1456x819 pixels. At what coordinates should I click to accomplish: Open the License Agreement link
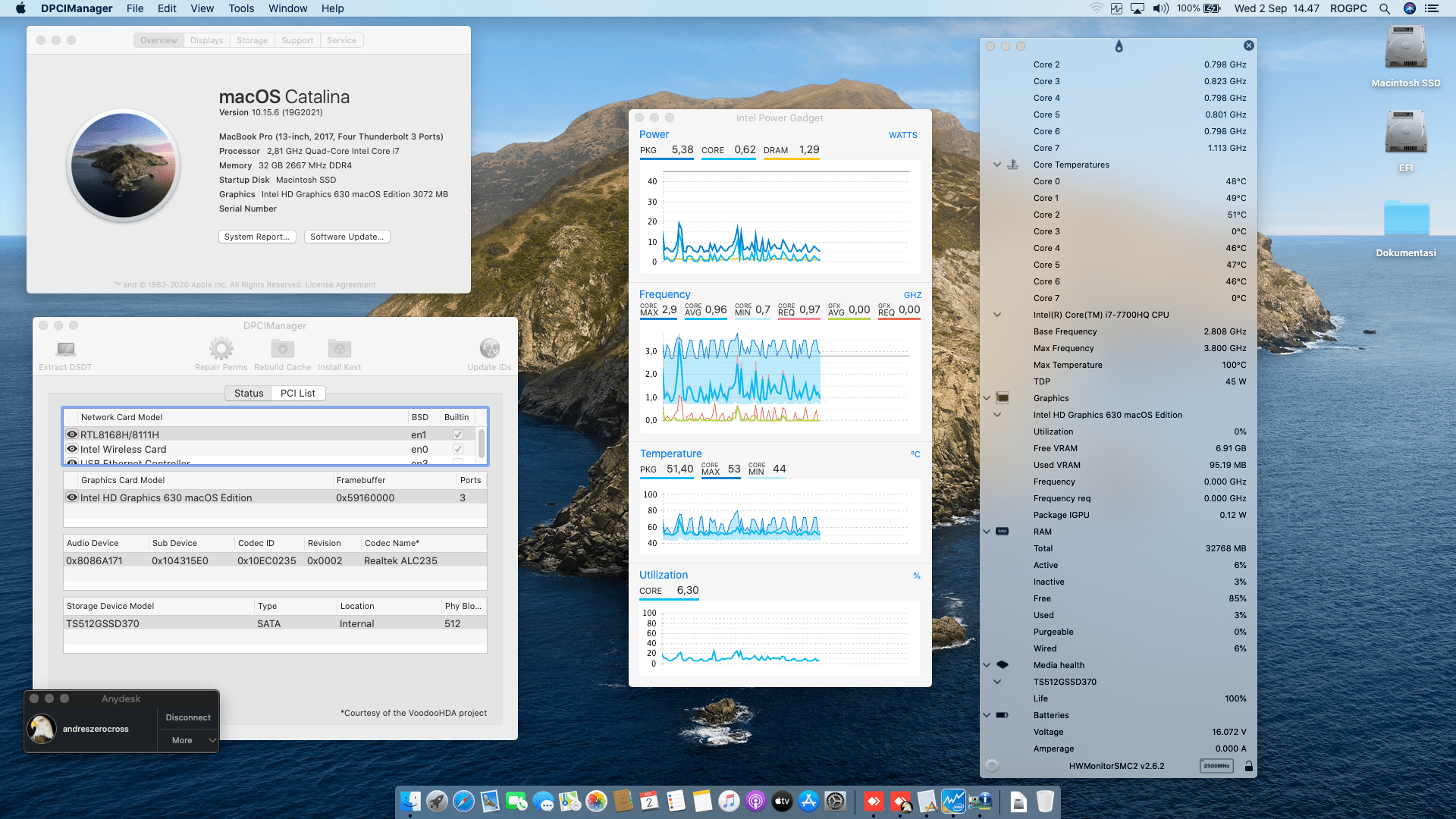click(x=340, y=285)
